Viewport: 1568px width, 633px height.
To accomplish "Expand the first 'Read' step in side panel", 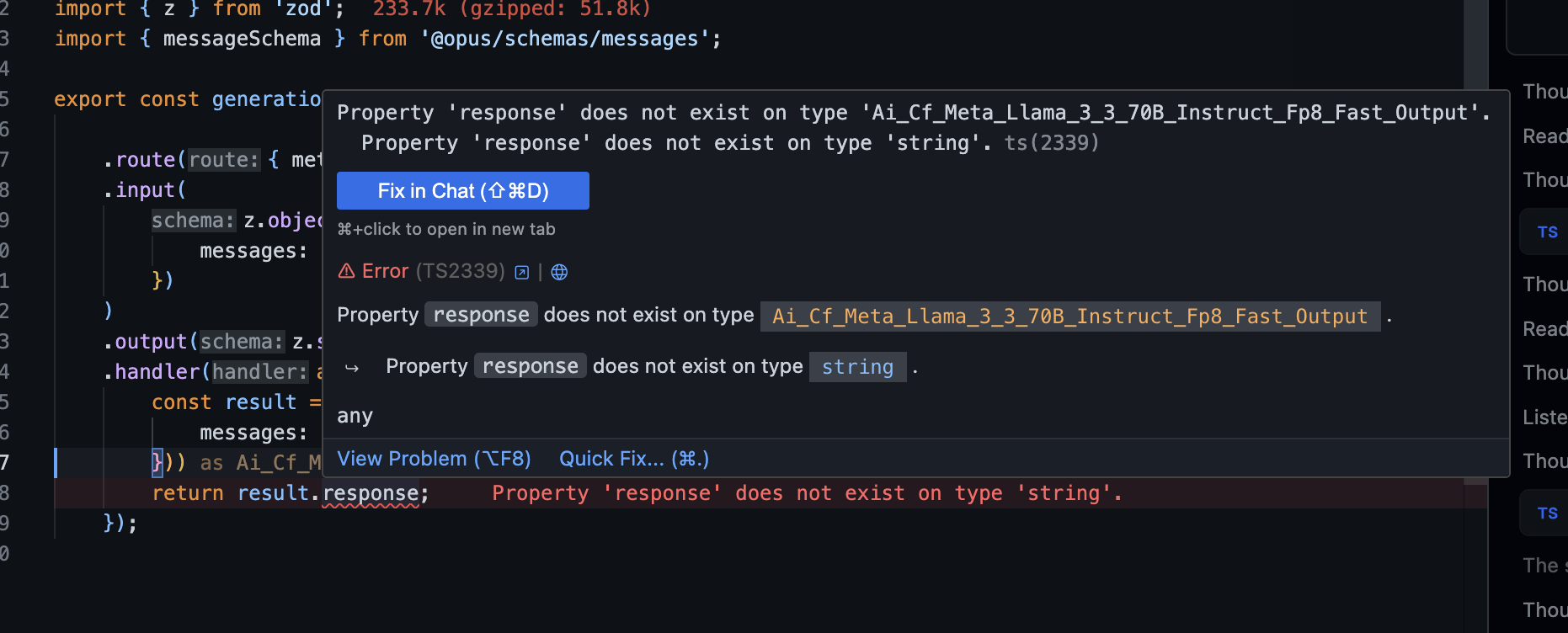I will tap(1544, 136).
